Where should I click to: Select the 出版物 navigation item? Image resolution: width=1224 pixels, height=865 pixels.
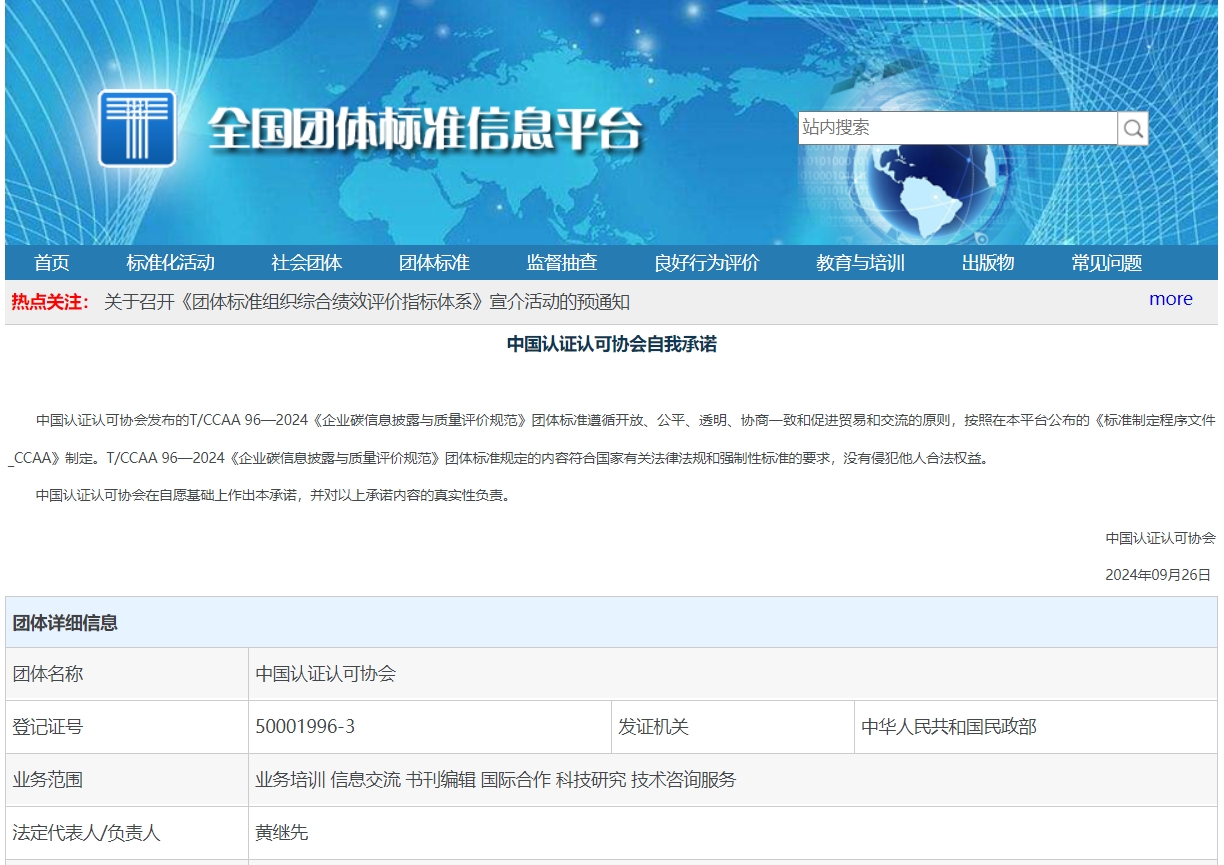pos(988,263)
